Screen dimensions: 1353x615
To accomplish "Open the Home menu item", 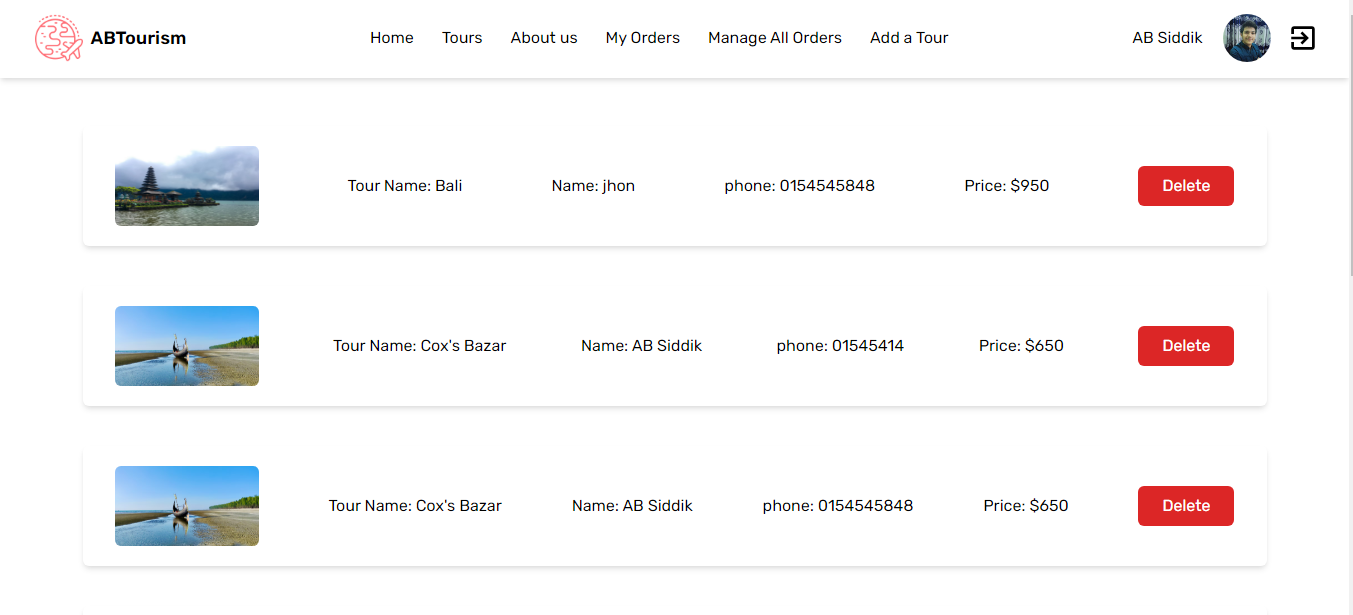I will click(391, 38).
